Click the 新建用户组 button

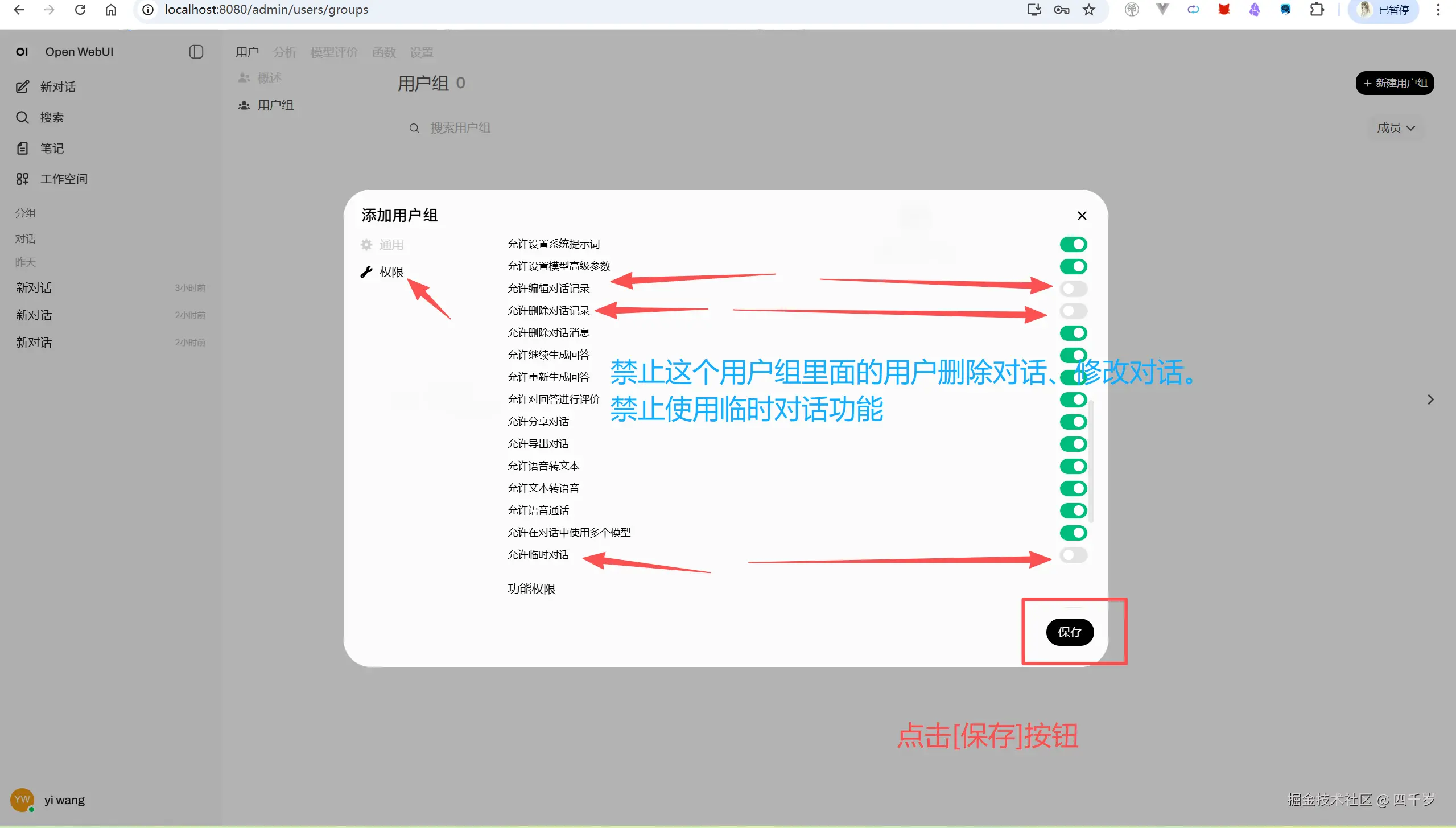pyautogui.click(x=1394, y=83)
